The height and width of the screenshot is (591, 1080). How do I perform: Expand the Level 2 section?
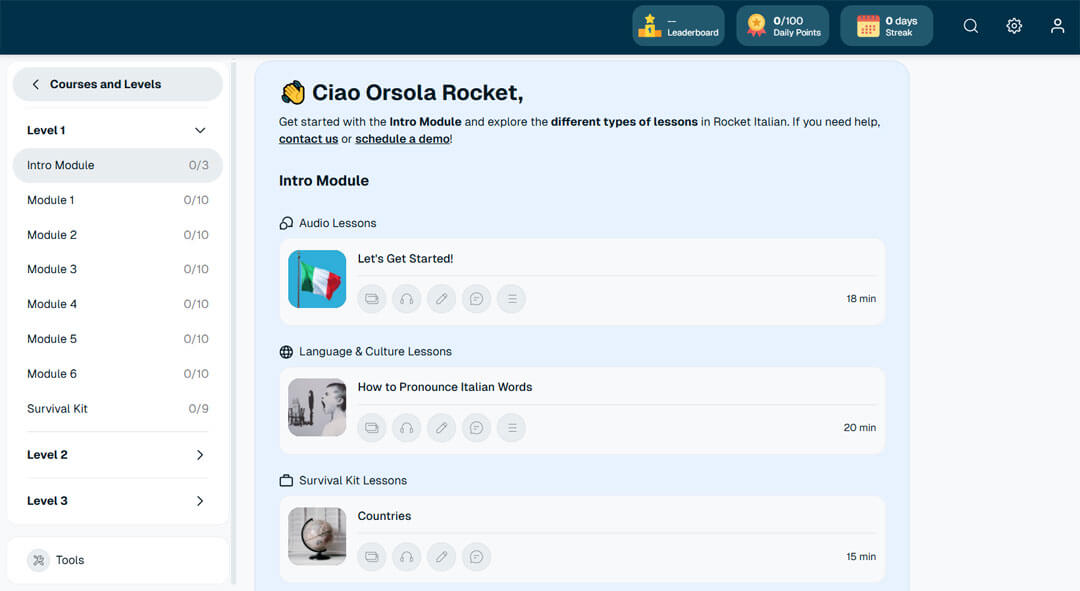200,455
